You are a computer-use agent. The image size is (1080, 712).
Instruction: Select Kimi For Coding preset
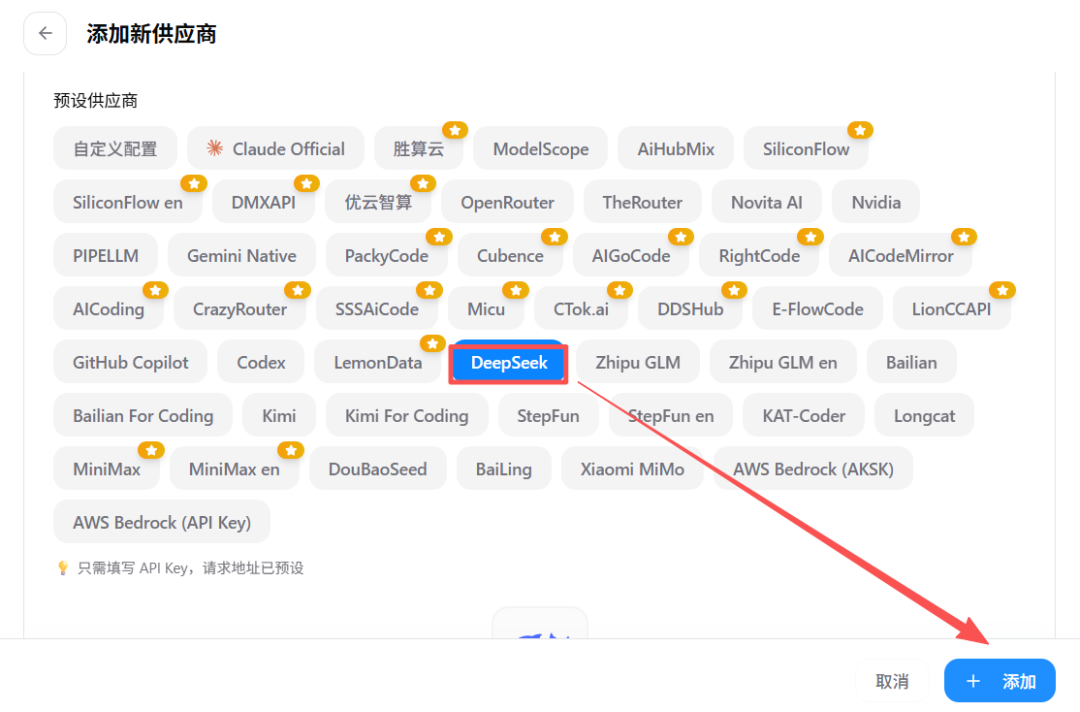click(x=406, y=416)
